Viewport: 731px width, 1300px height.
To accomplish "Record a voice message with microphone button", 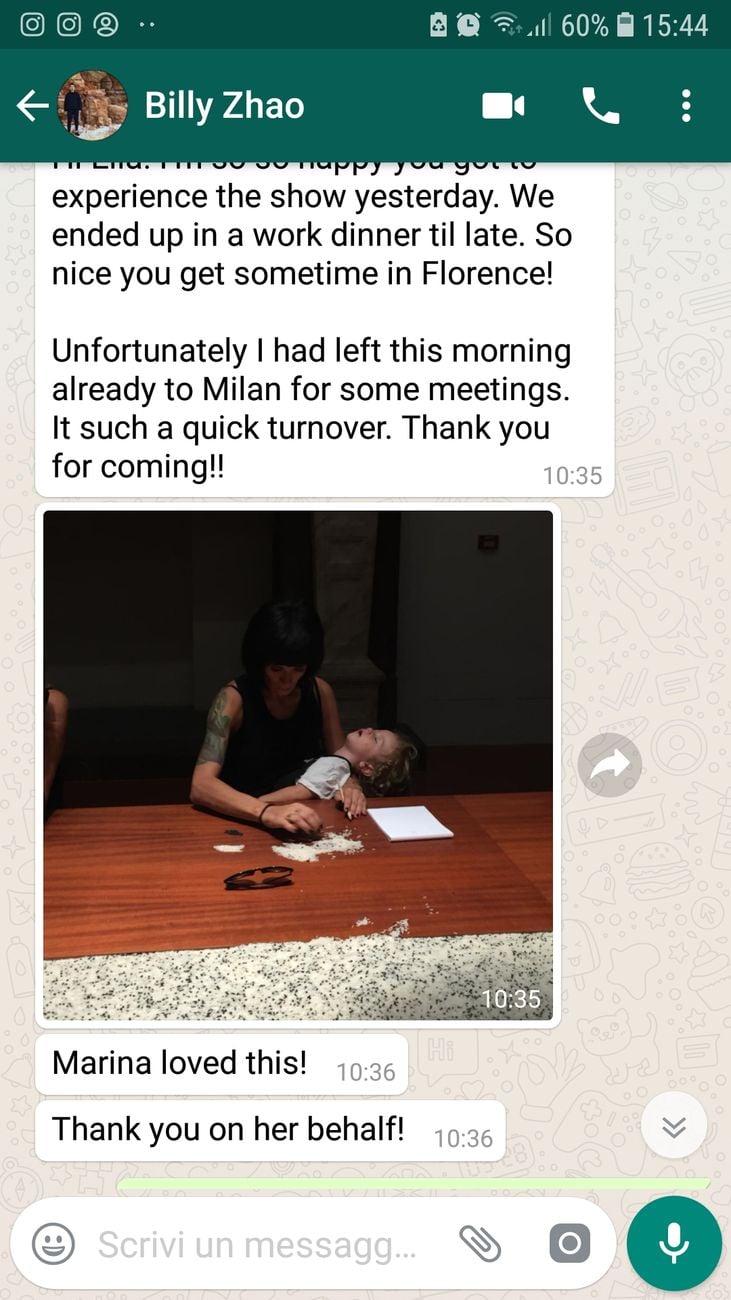I will click(x=674, y=1244).
